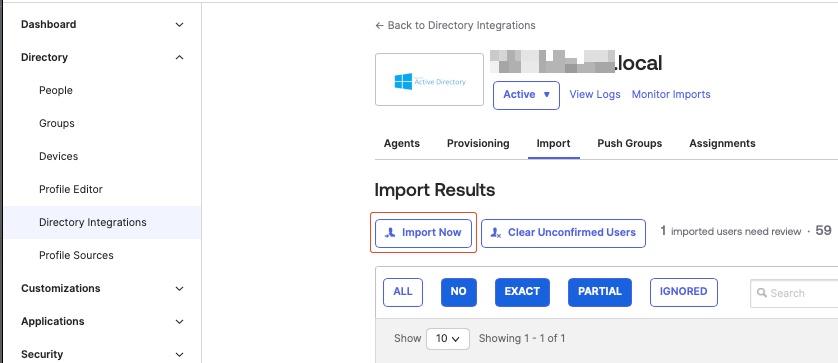The image size is (838, 363).
Task: Click the Import Now button
Action: coord(423,233)
